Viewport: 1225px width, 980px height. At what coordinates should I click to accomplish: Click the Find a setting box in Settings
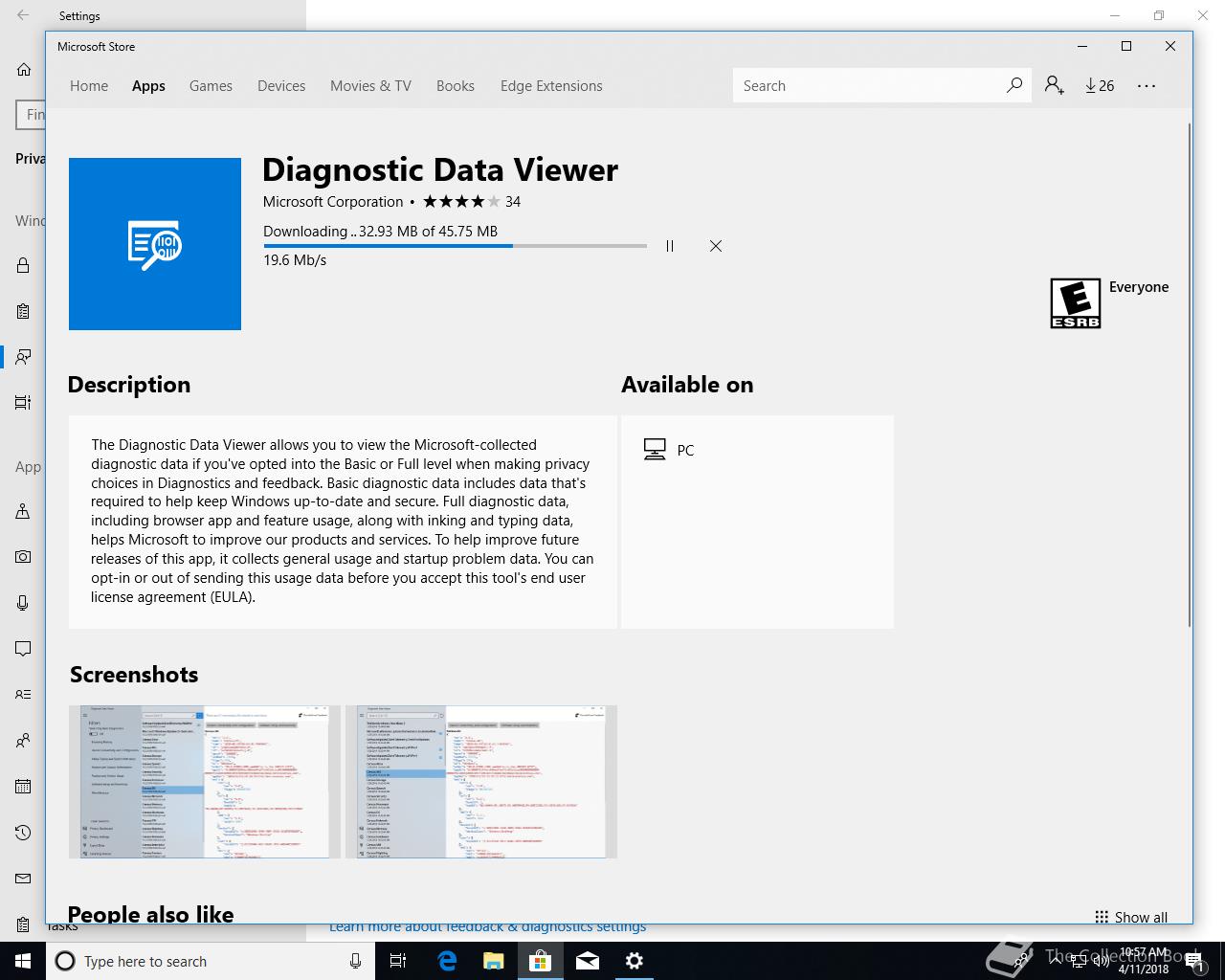pos(31,115)
